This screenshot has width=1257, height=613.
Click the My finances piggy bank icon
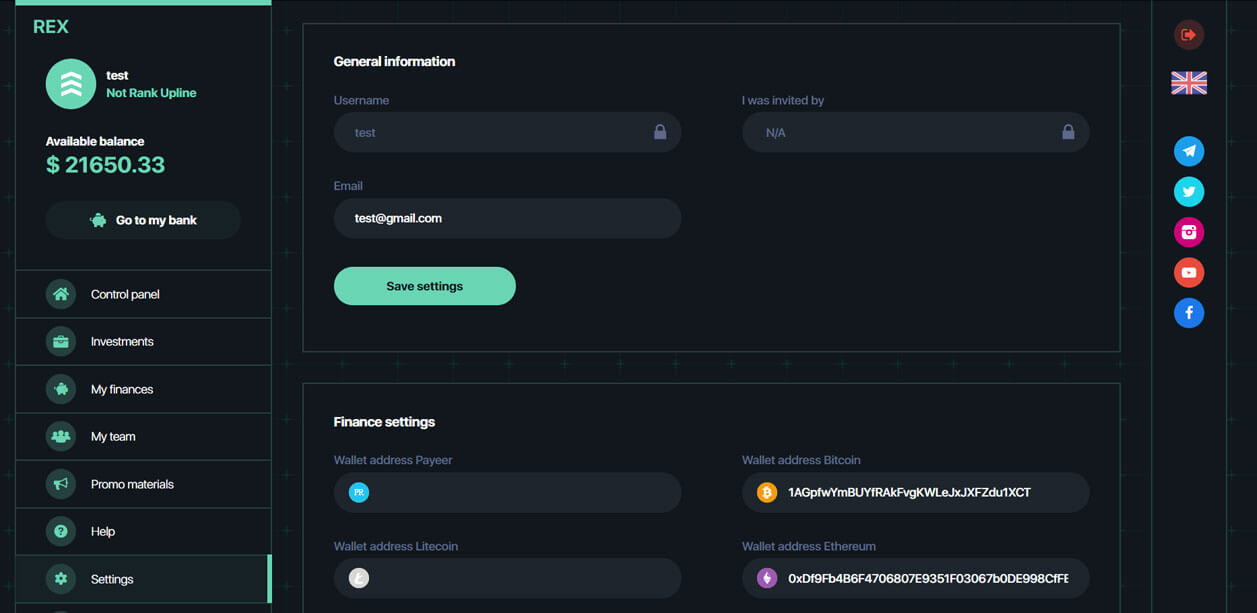click(61, 389)
